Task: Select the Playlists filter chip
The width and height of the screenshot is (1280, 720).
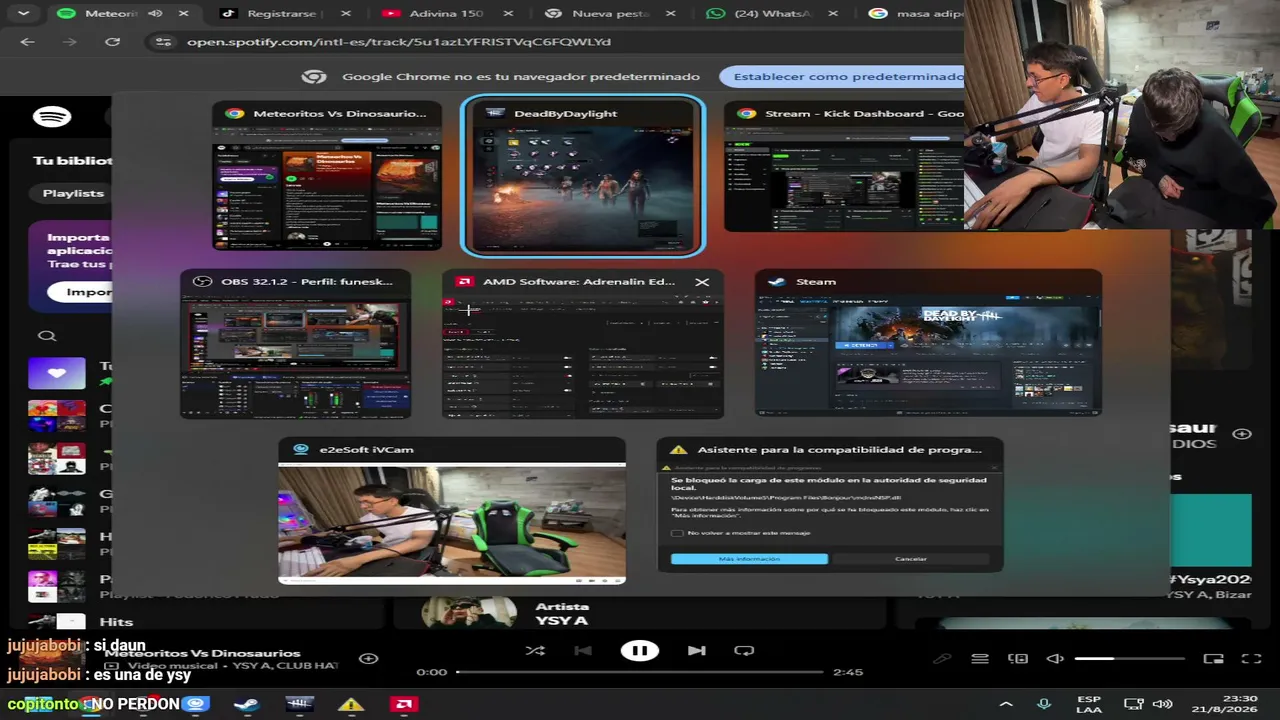Action: [x=73, y=193]
